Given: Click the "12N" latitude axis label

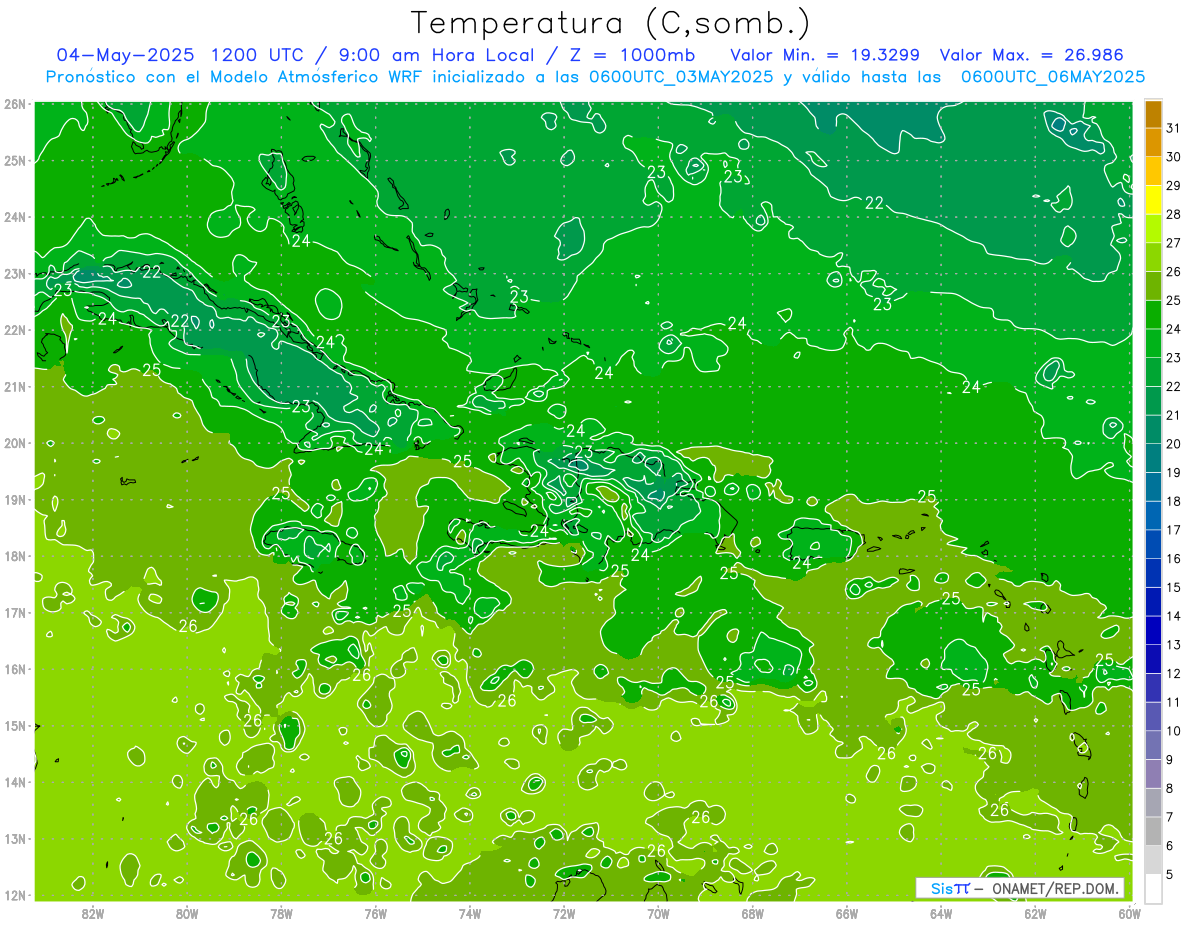Looking at the screenshot, I should (14, 895).
